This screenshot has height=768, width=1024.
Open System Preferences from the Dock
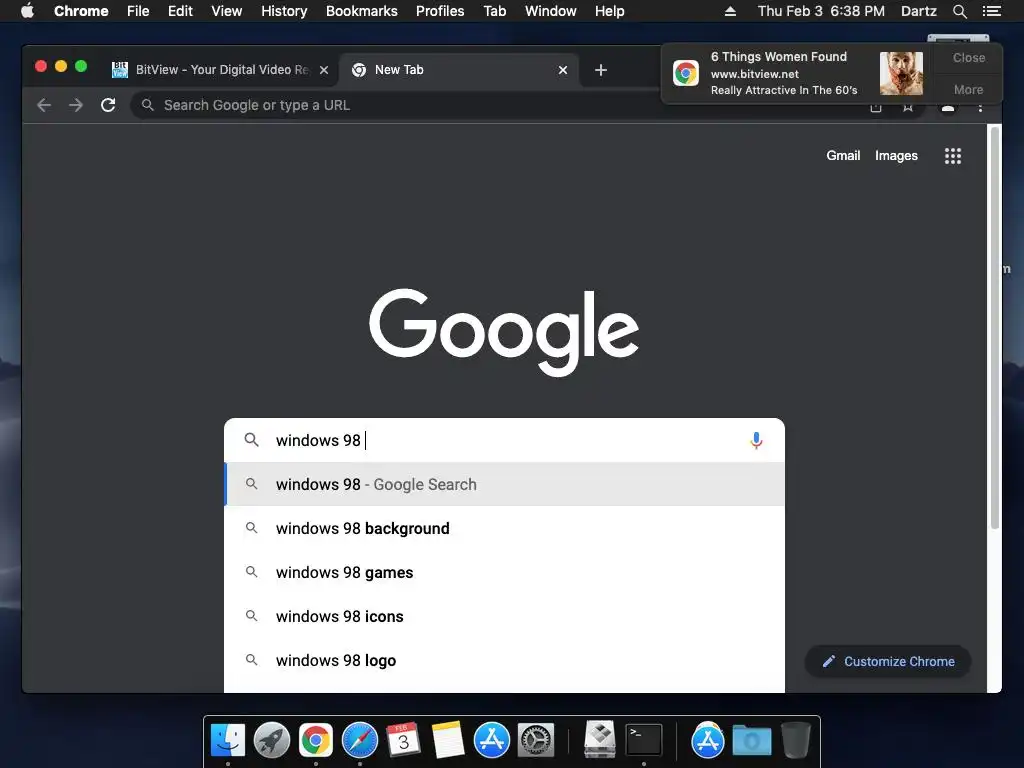click(536, 741)
